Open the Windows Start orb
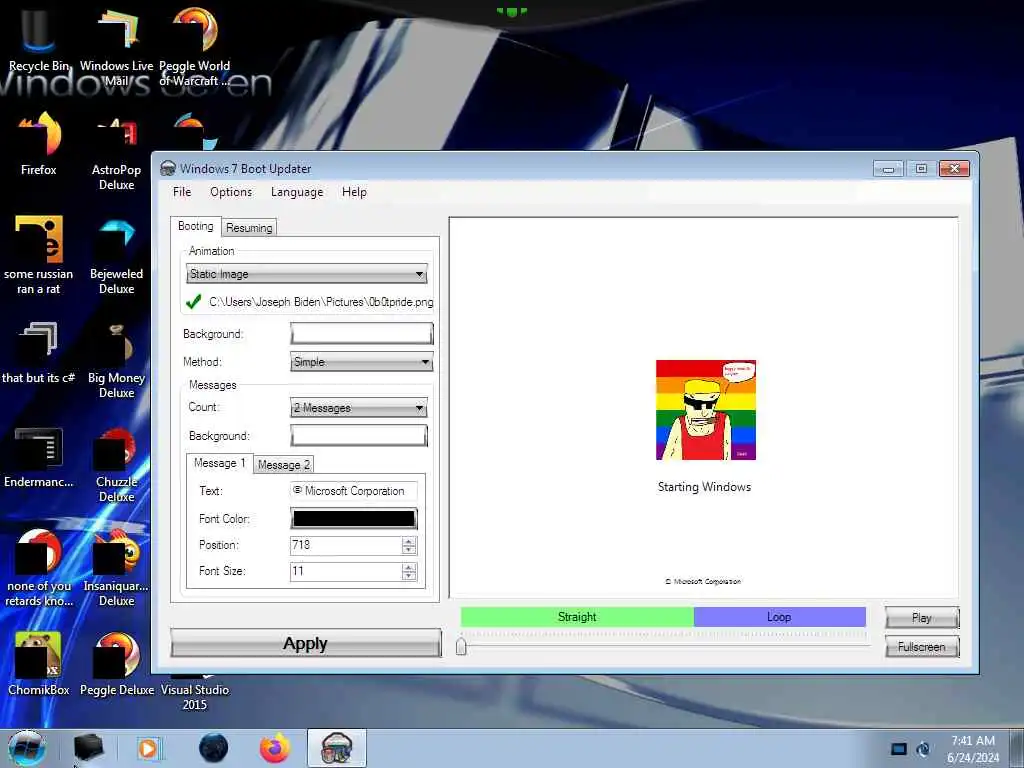This screenshot has height=768, width=1024. coord(27,748)
